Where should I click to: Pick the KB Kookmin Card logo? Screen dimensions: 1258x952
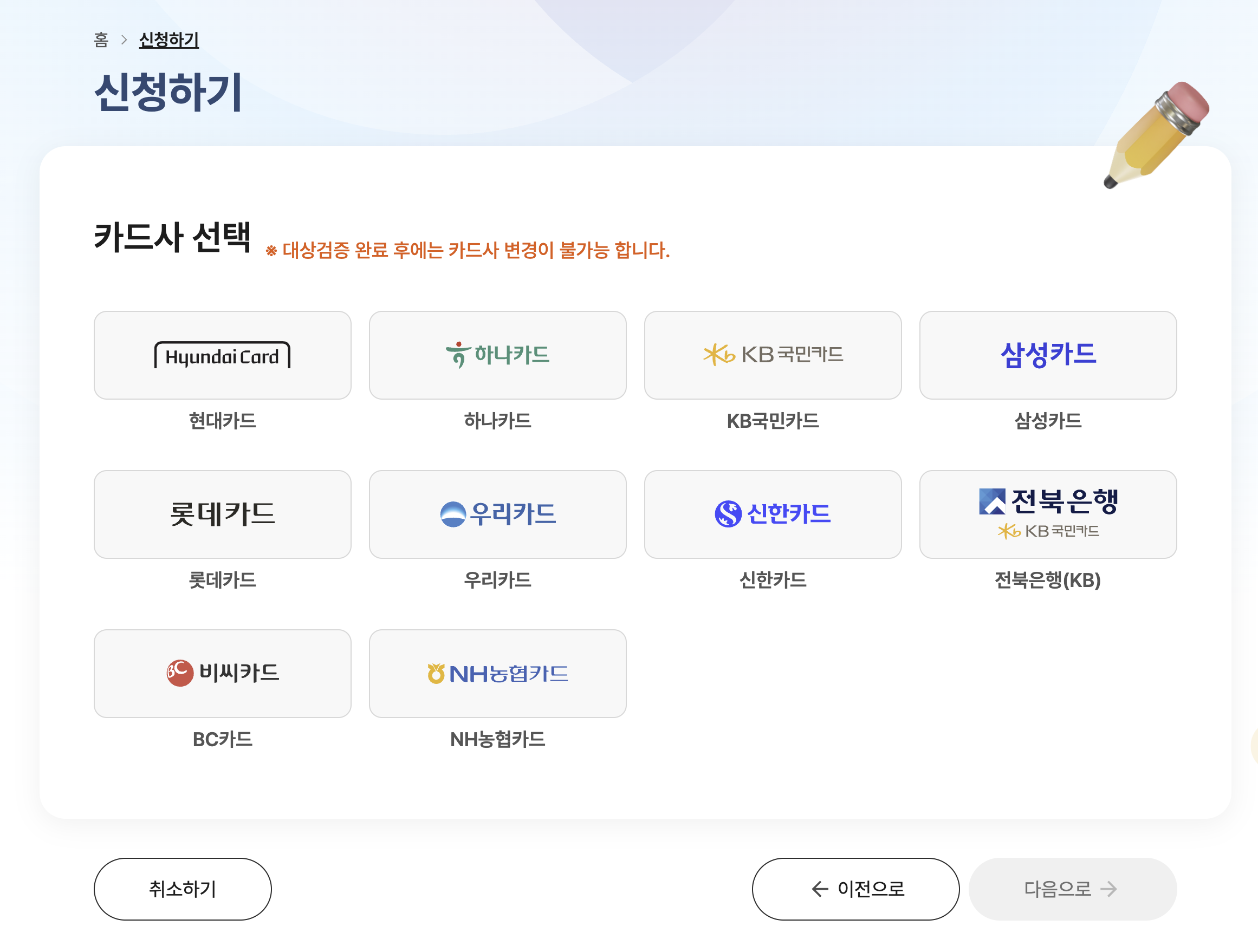pyautogui.click(x=773, y=355)
